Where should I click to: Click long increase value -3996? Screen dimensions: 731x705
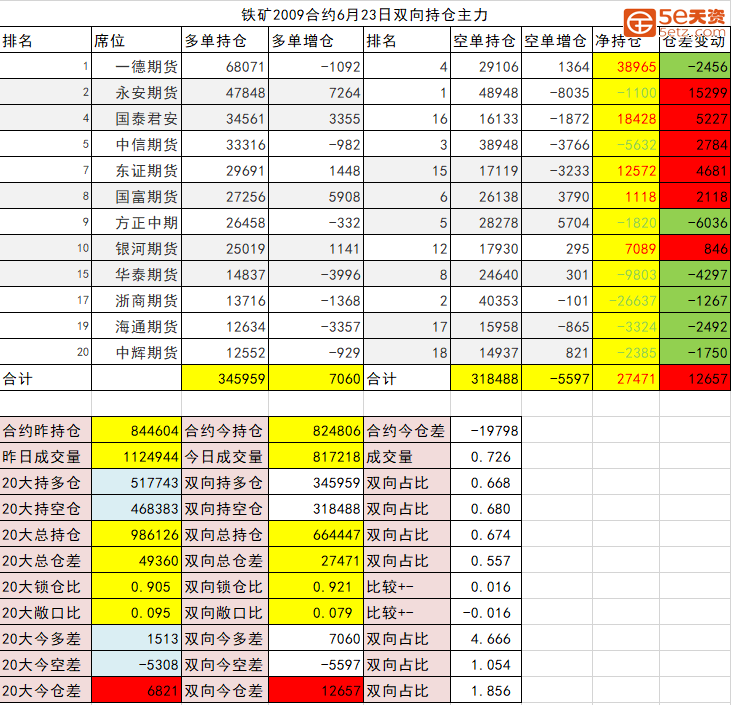316,275
